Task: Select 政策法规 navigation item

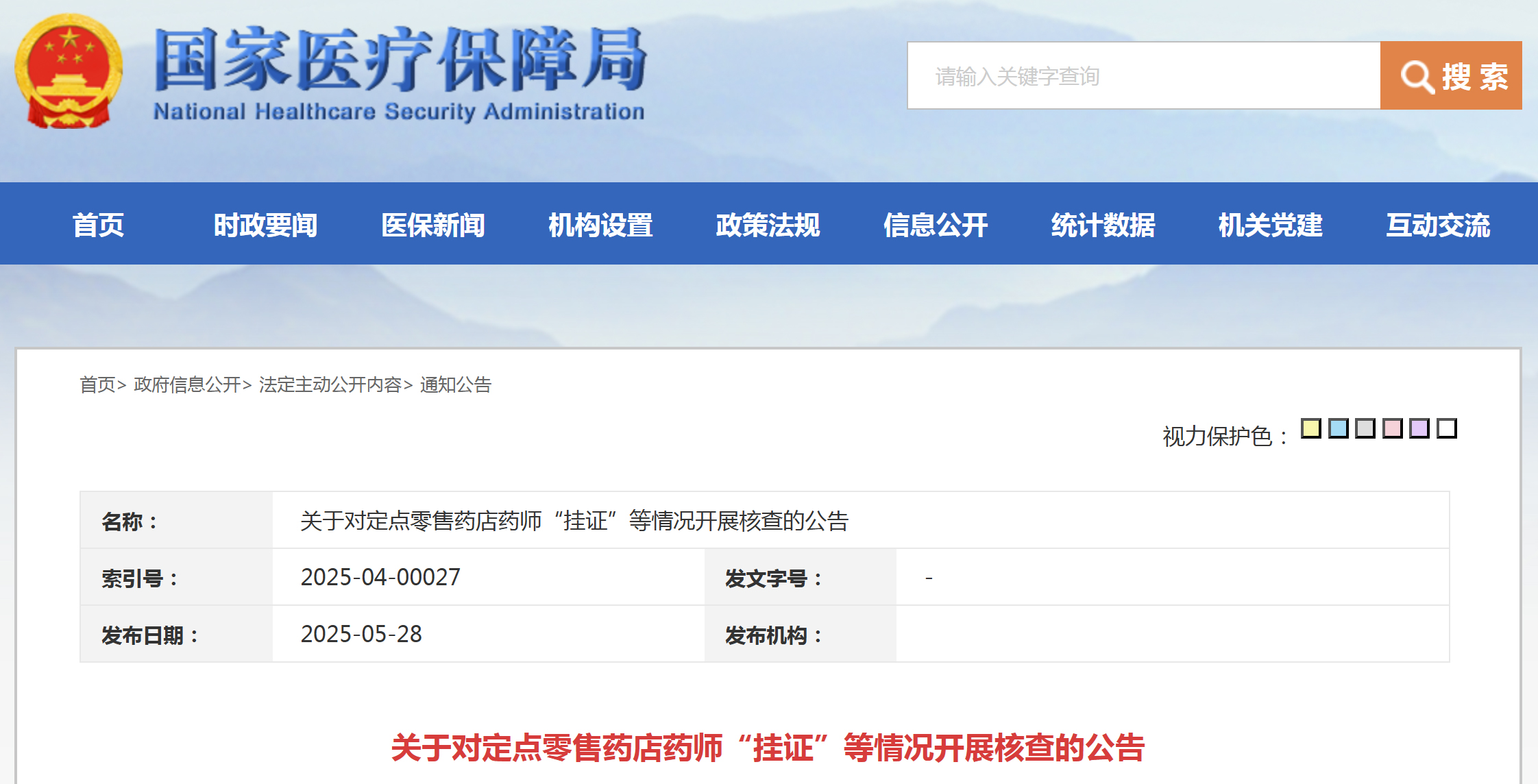Action: [x=768, y=225]
